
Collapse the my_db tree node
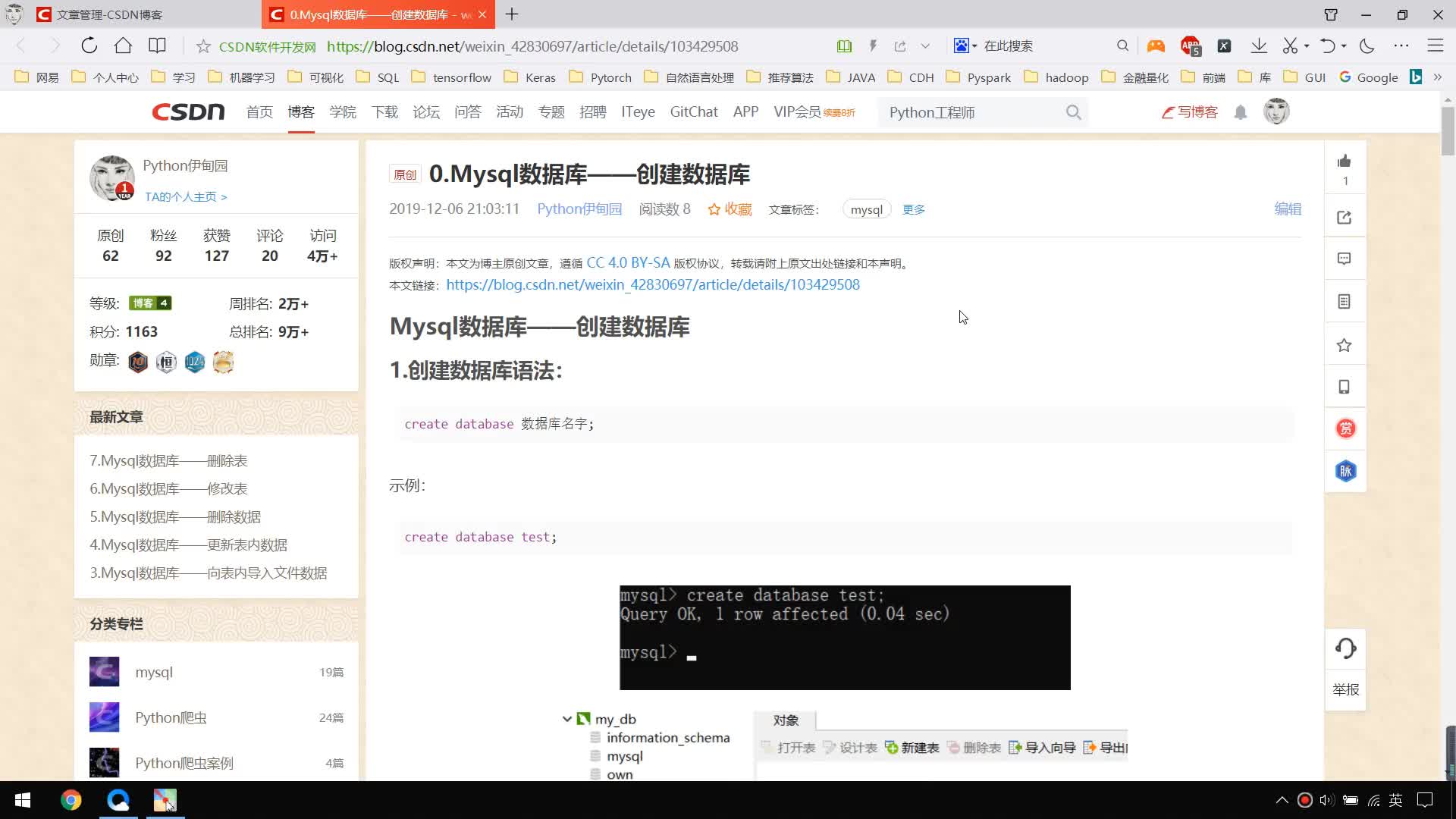tap(566, 719)
